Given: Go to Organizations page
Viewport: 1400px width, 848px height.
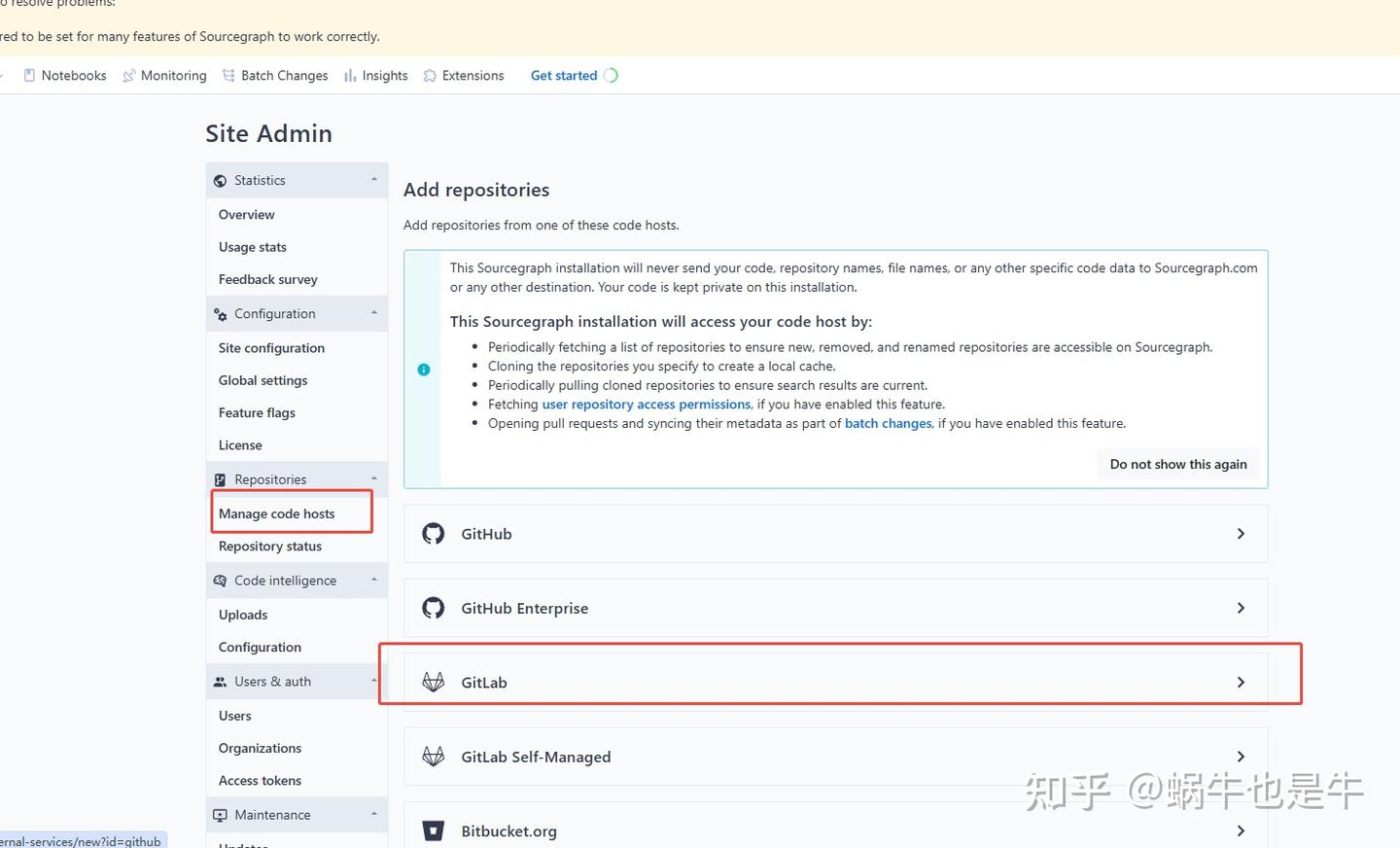Looking at the screenshot, I should coord(260,748).
